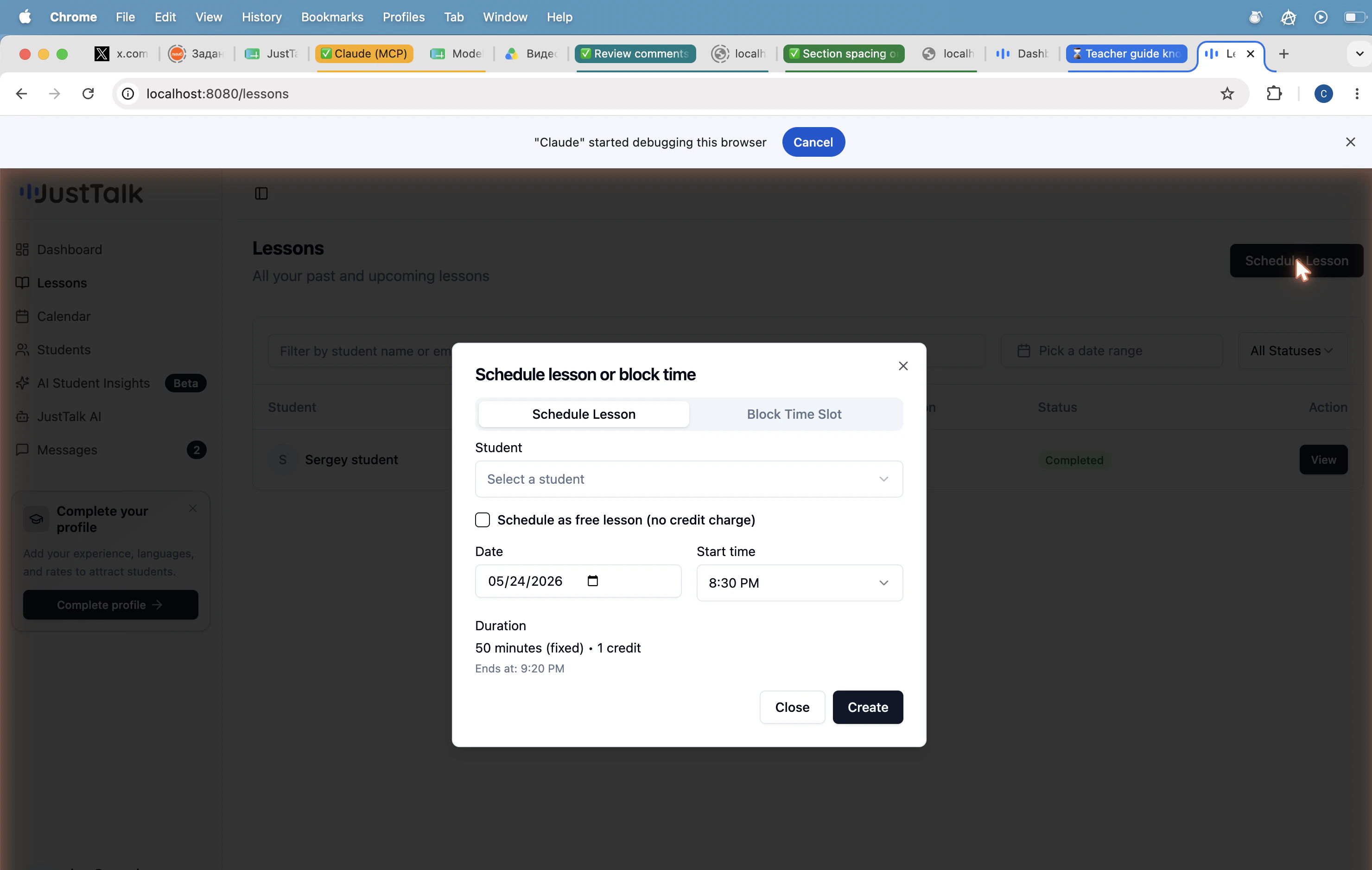Reload the current page

(x=88, y=94)
